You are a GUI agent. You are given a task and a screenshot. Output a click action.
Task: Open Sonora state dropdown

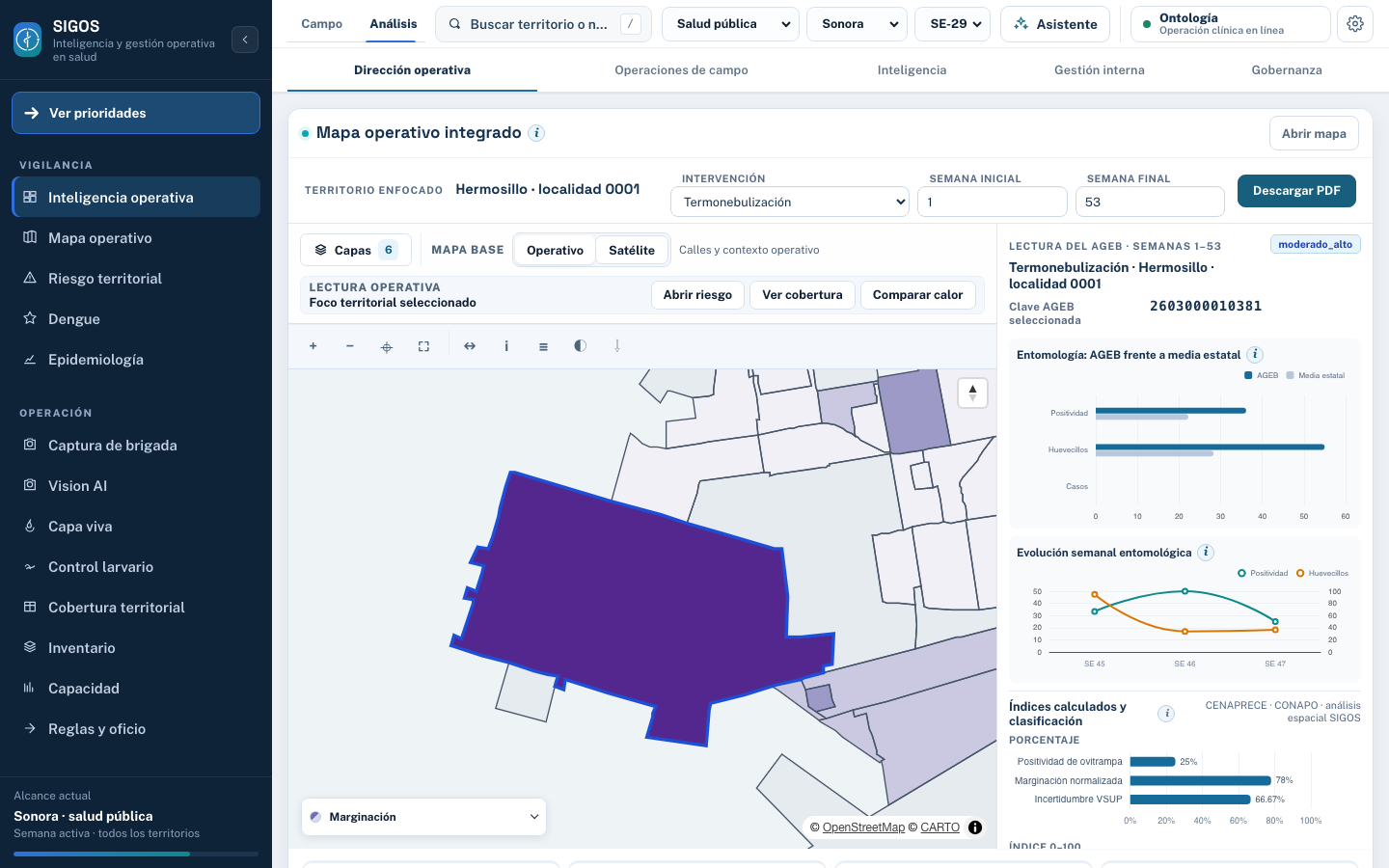(x=858, y=24)
